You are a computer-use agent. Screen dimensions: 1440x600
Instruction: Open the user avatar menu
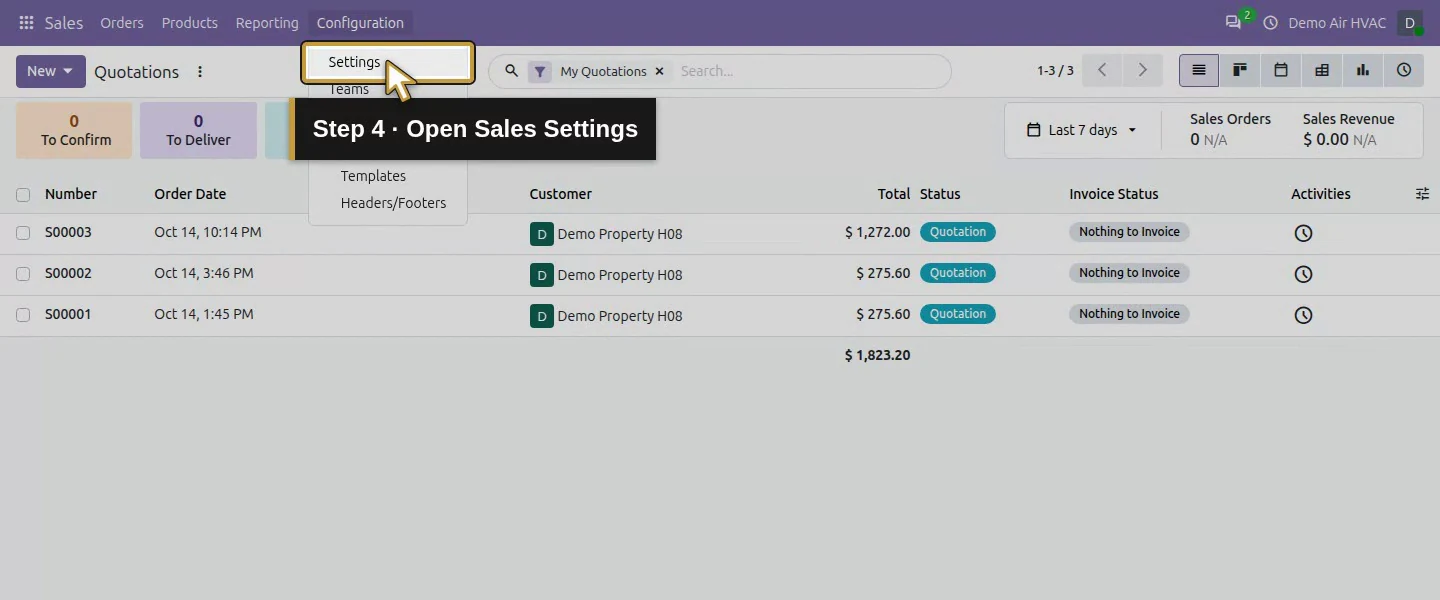[x=1410, y=23]
